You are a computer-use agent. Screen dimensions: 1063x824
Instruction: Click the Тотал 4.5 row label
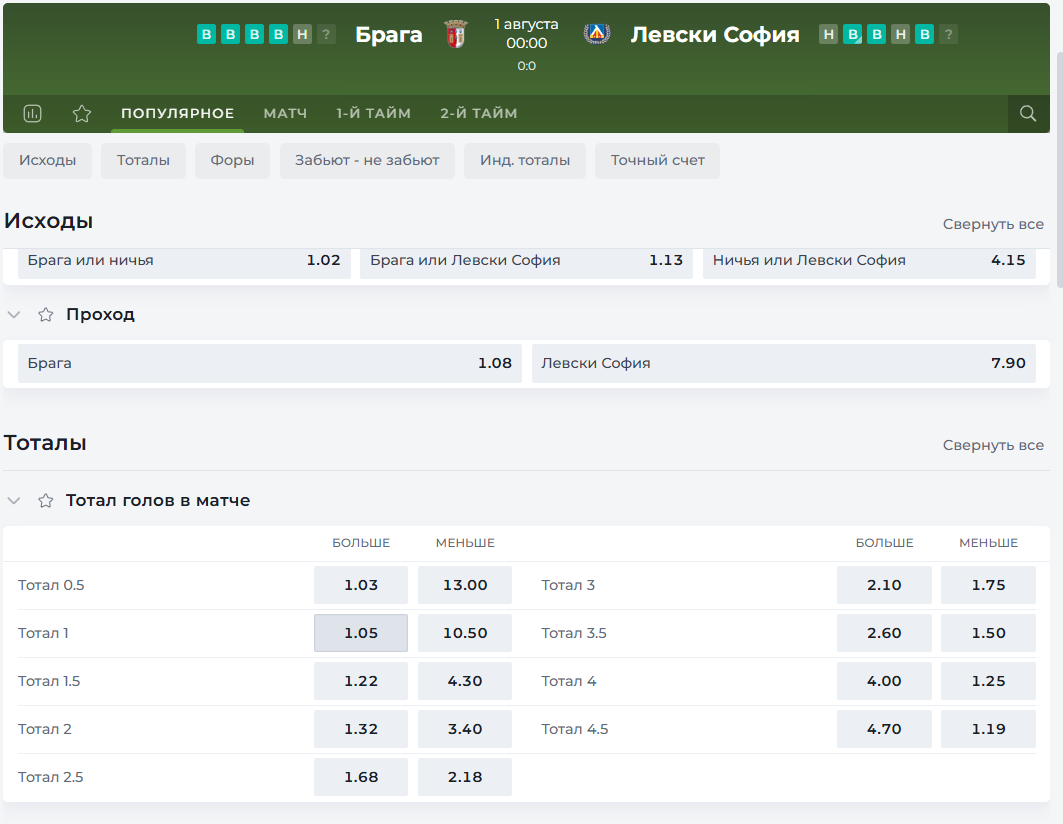click(575, 729)
